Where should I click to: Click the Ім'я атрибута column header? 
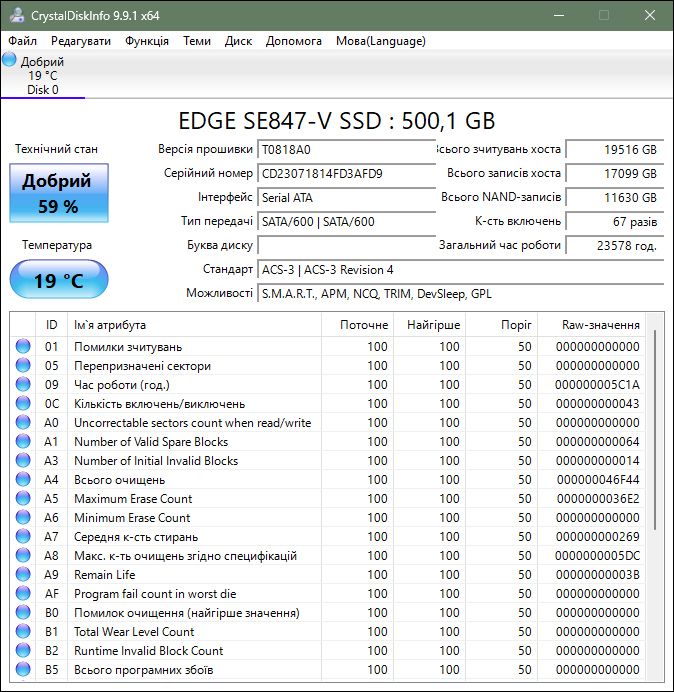194,325
